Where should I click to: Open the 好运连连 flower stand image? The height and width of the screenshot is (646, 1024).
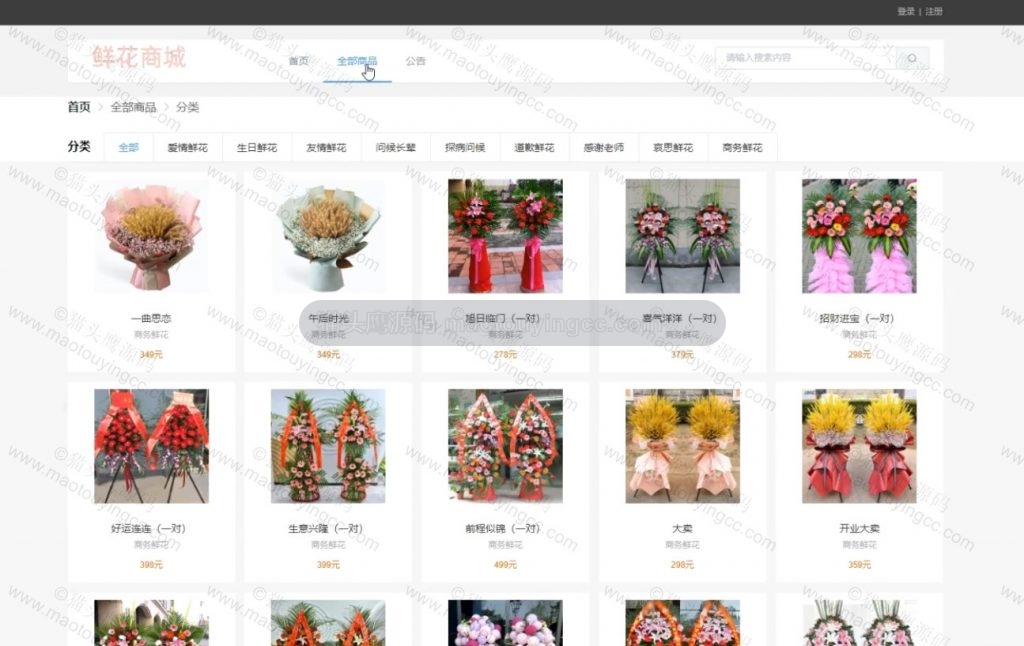151,446
